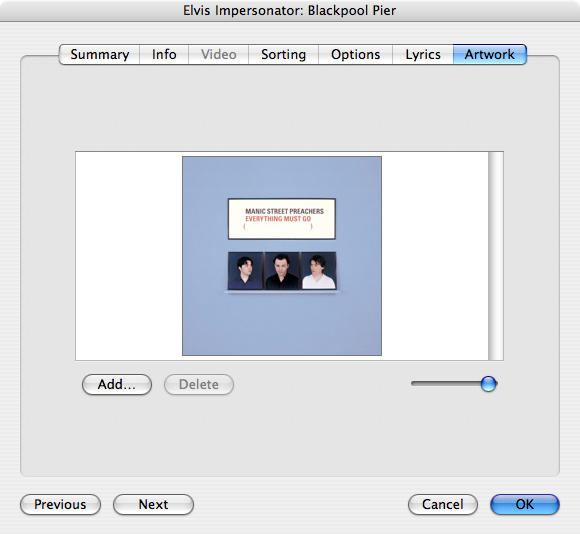Confirm changes with OK

click(x=525, y=504)
